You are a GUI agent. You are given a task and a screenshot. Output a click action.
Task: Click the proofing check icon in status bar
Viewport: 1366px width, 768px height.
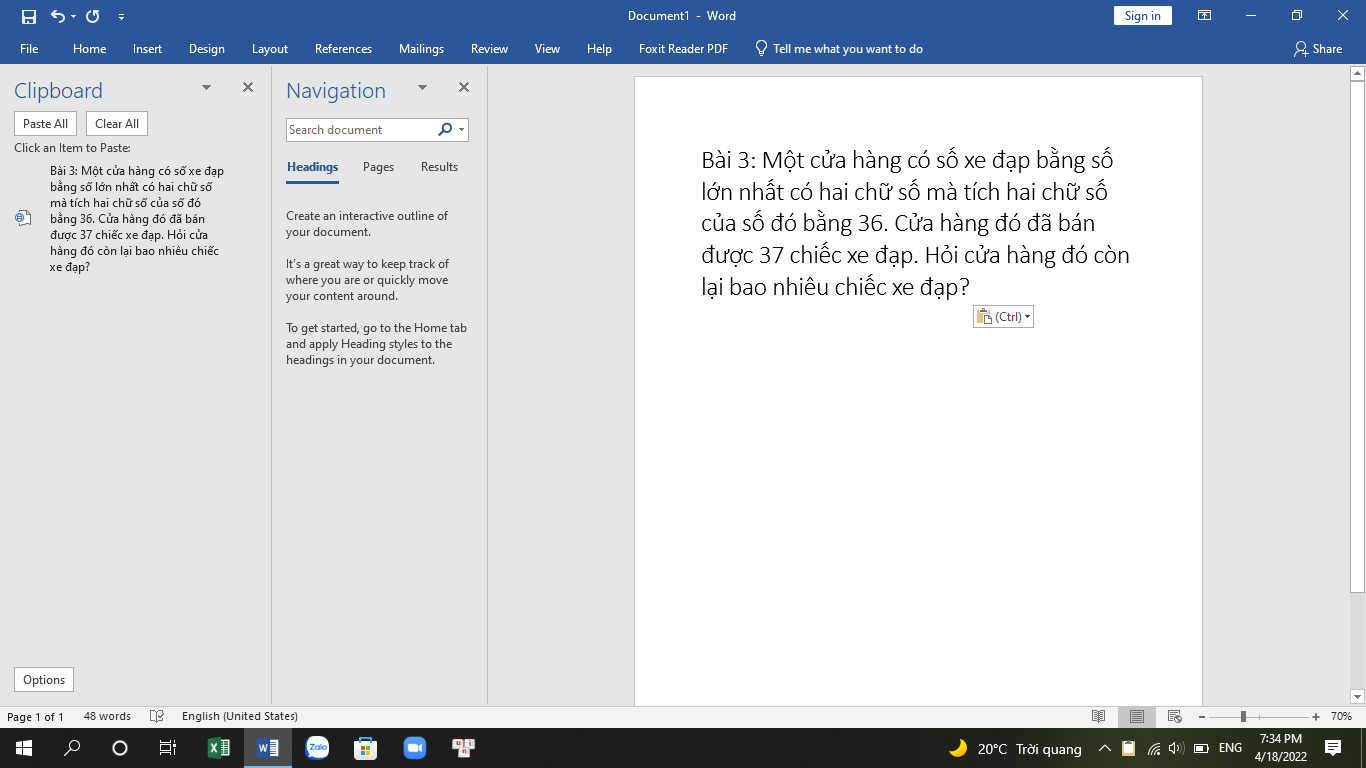tap(157, 717)
